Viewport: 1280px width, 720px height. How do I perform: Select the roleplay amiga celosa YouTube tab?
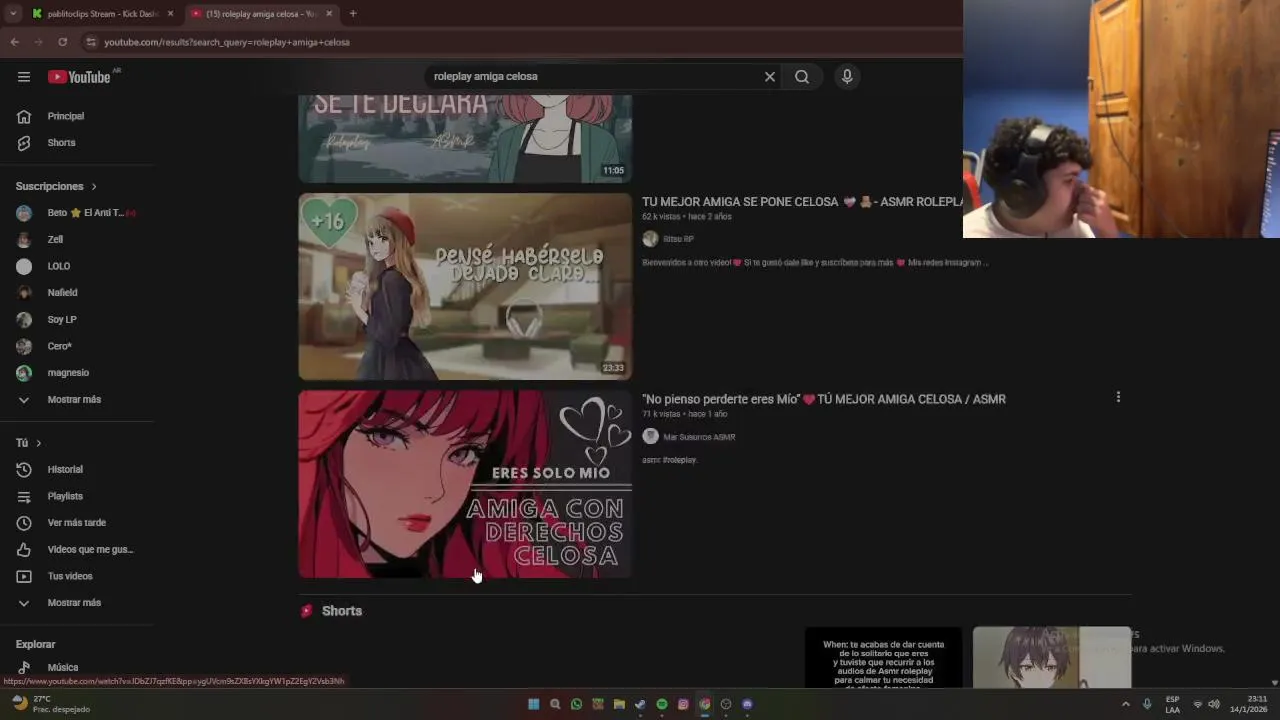[262, 14]
